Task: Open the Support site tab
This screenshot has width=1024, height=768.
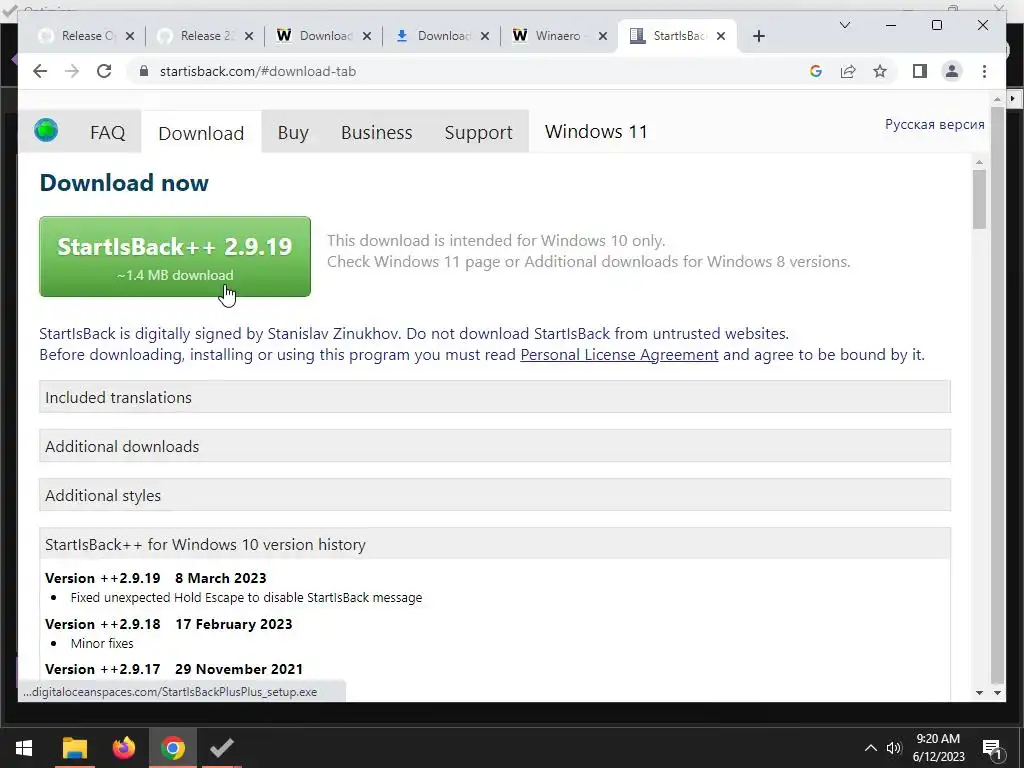Action: click(x=478, y=133)
